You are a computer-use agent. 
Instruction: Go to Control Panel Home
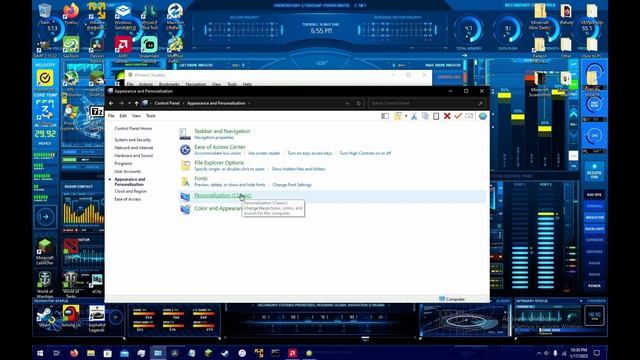pos(133,129)
